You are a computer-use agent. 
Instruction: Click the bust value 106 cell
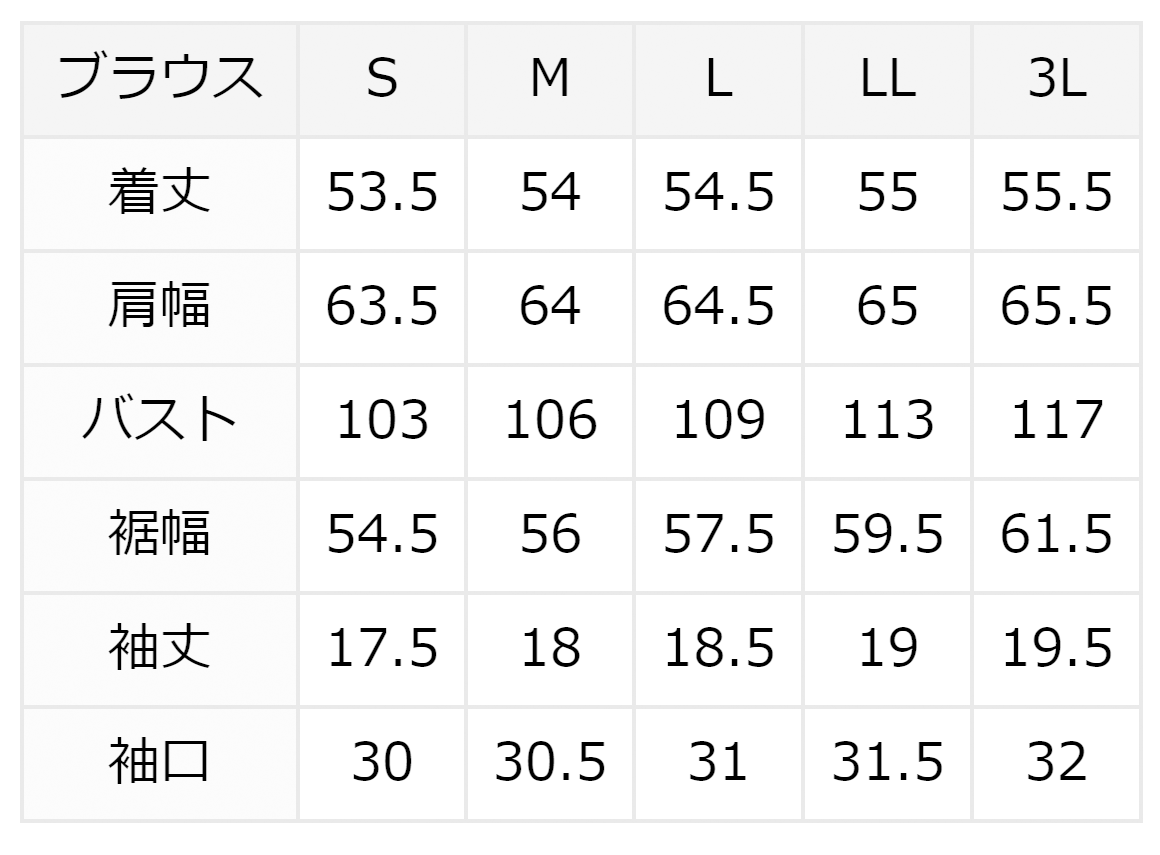click(550, 422)
